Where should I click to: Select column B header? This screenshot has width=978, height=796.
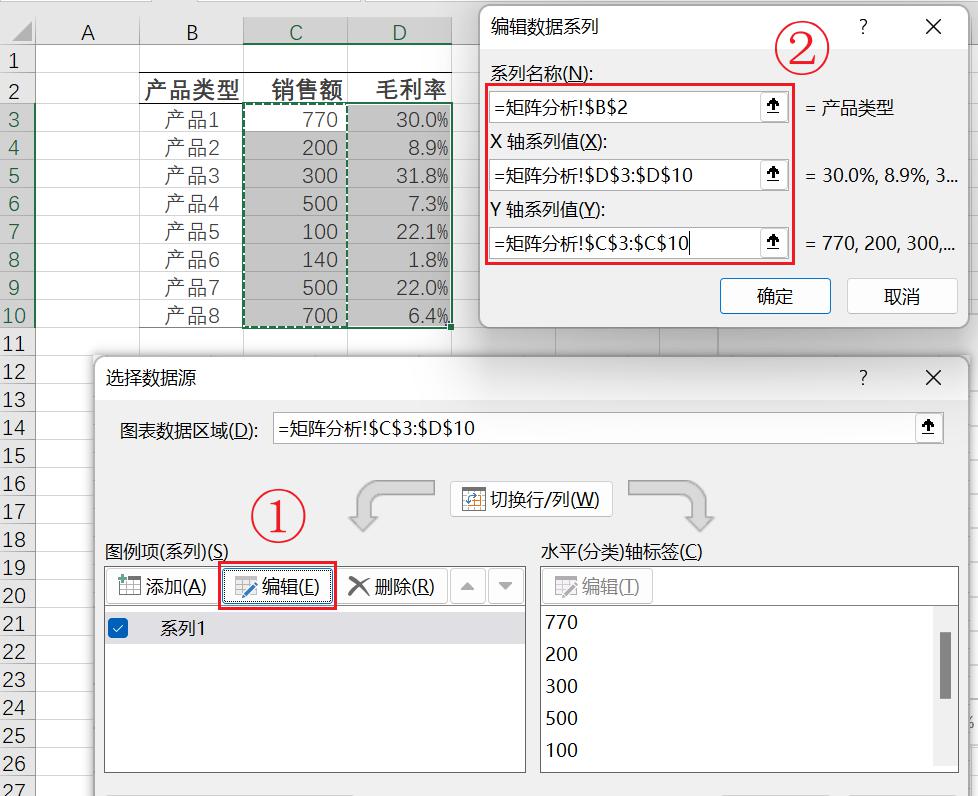tap(191, 32)
